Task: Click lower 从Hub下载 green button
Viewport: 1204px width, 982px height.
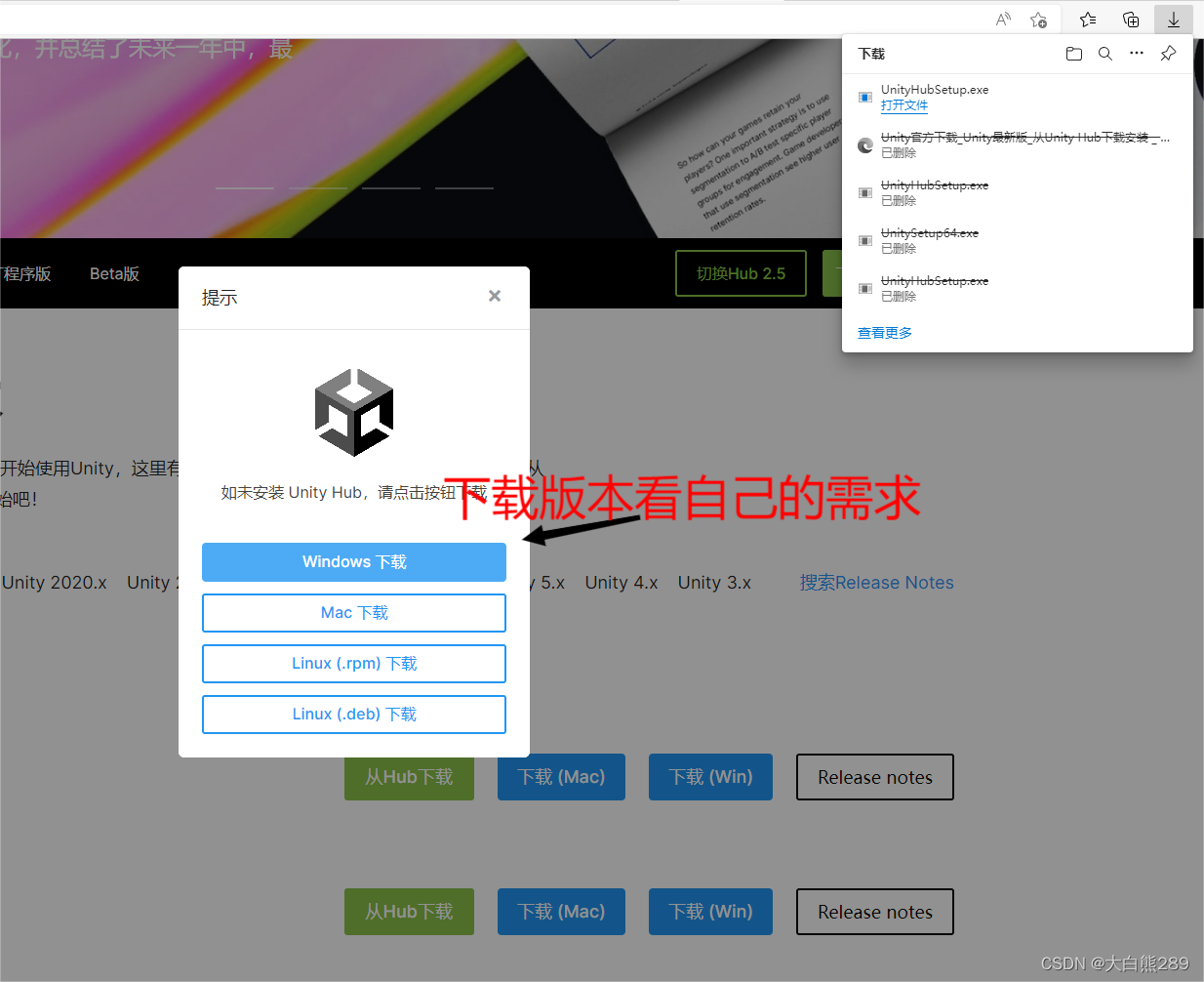Action: (409, 912)
